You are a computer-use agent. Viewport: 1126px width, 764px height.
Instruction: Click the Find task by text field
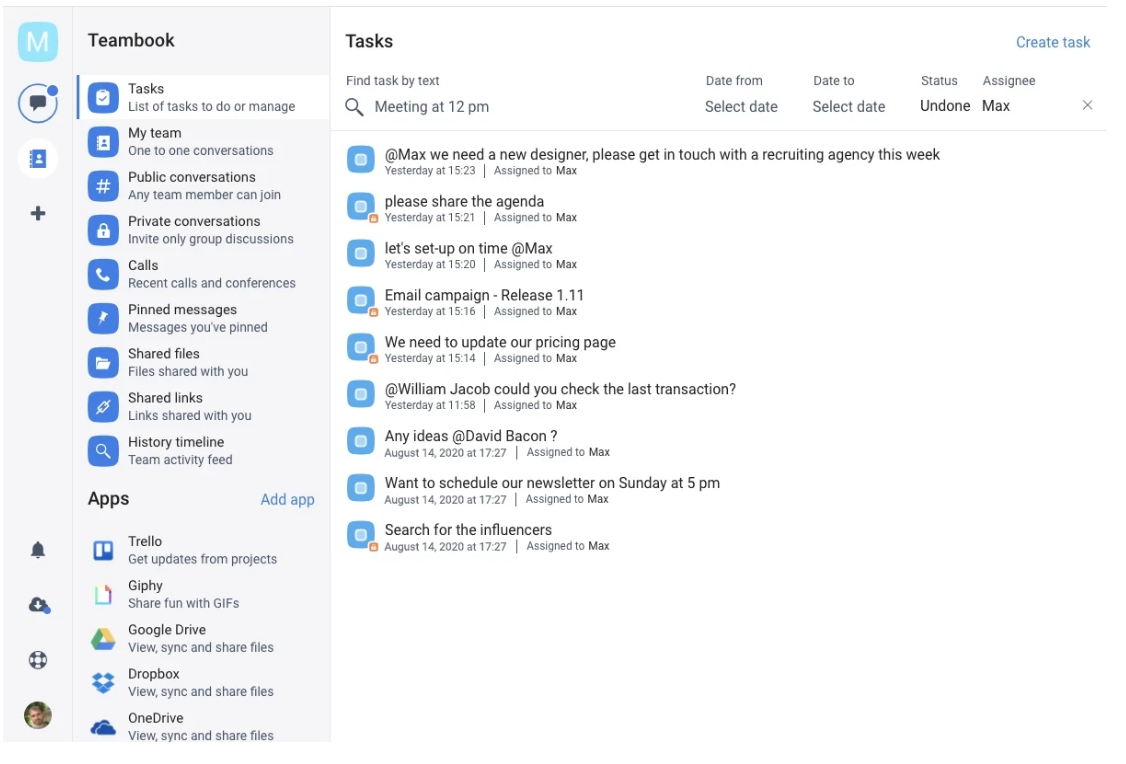520,107
